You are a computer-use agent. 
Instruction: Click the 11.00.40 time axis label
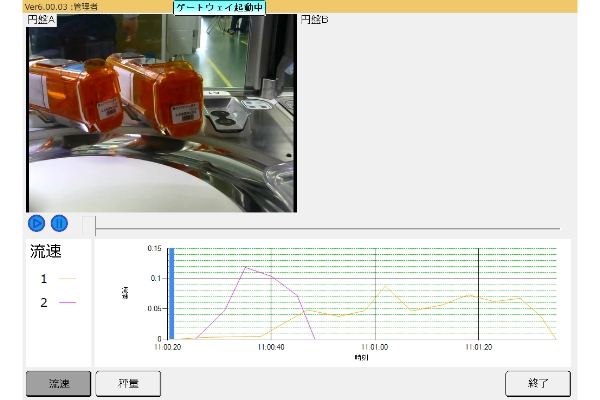(271, 347)
